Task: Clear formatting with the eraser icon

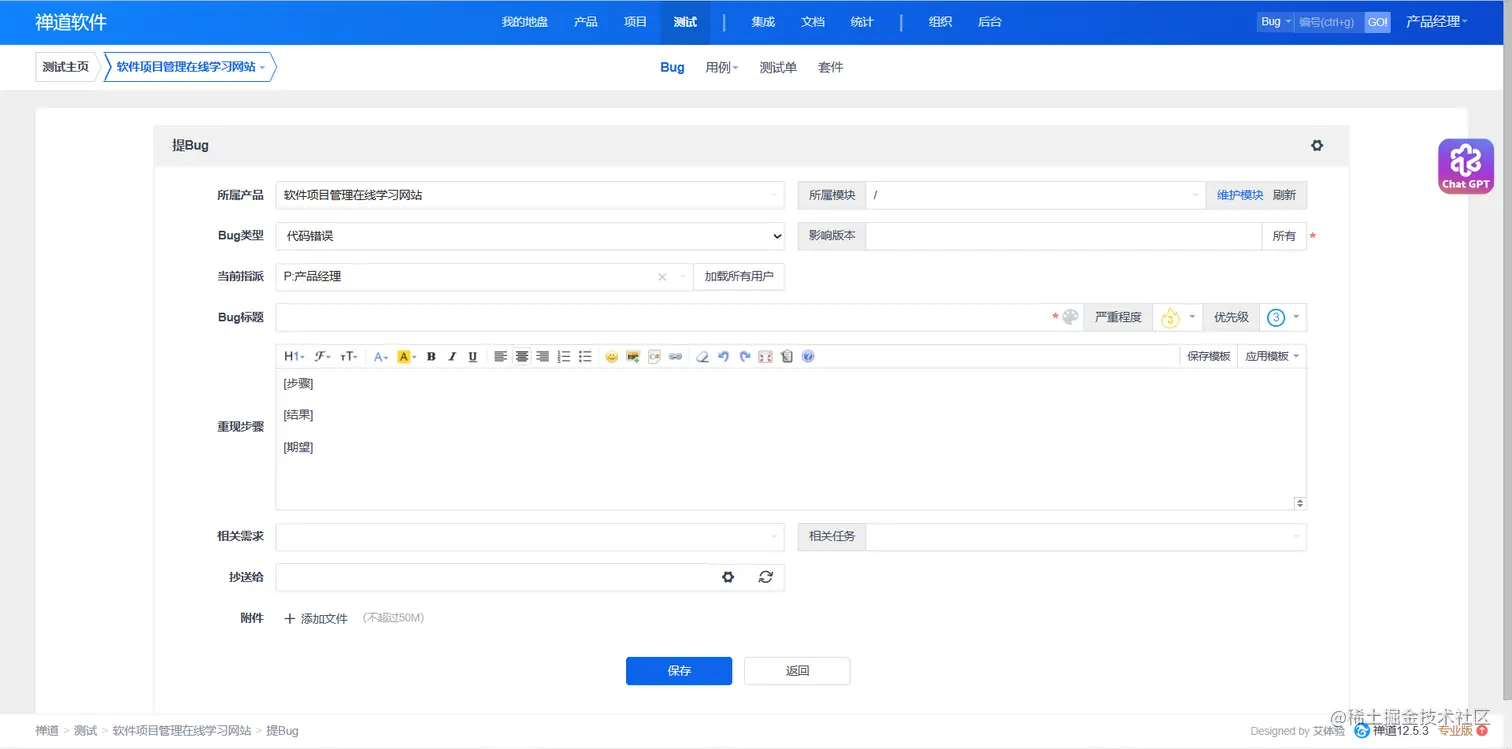Action: 702,356
